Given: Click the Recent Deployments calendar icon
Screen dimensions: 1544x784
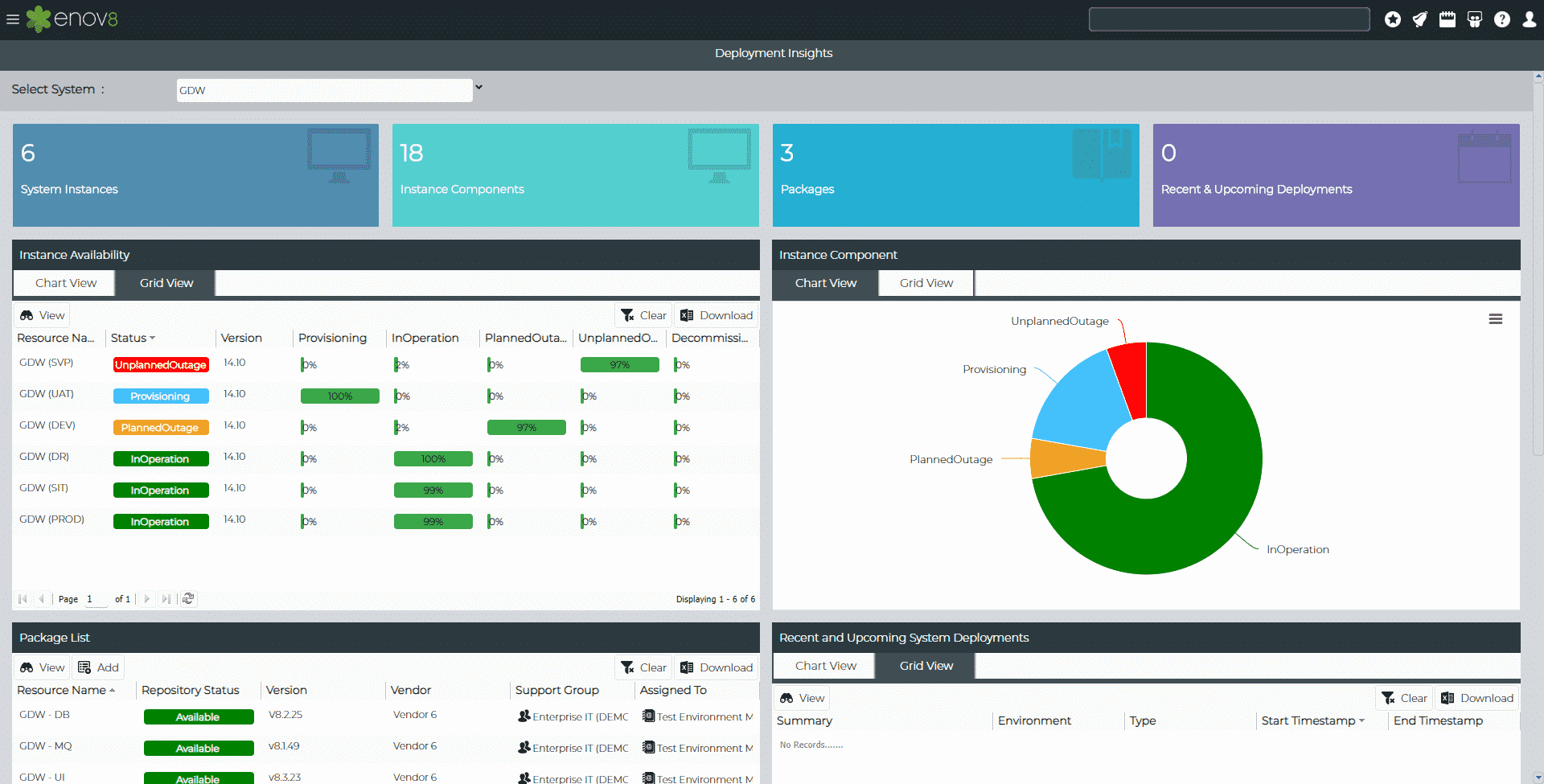Looking at the screenshot, I should pos(1484,157).
